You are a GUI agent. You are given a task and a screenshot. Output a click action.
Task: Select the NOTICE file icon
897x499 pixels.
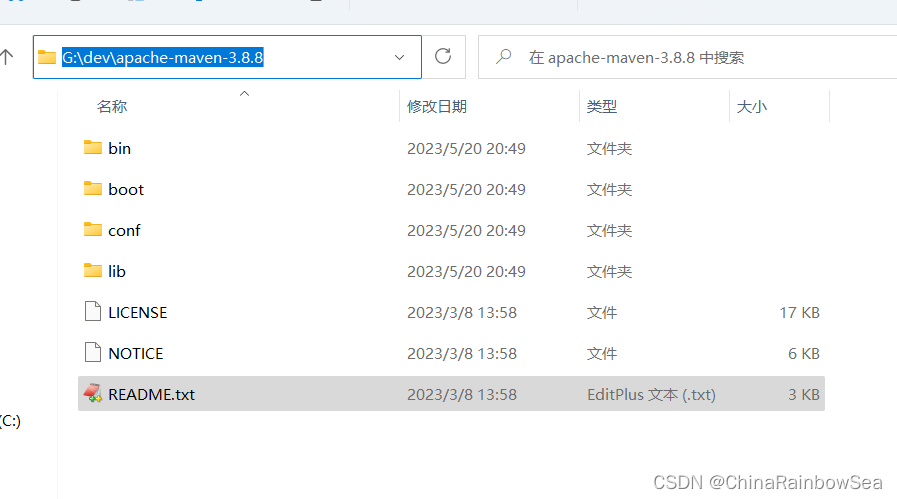tap(93, 353)
